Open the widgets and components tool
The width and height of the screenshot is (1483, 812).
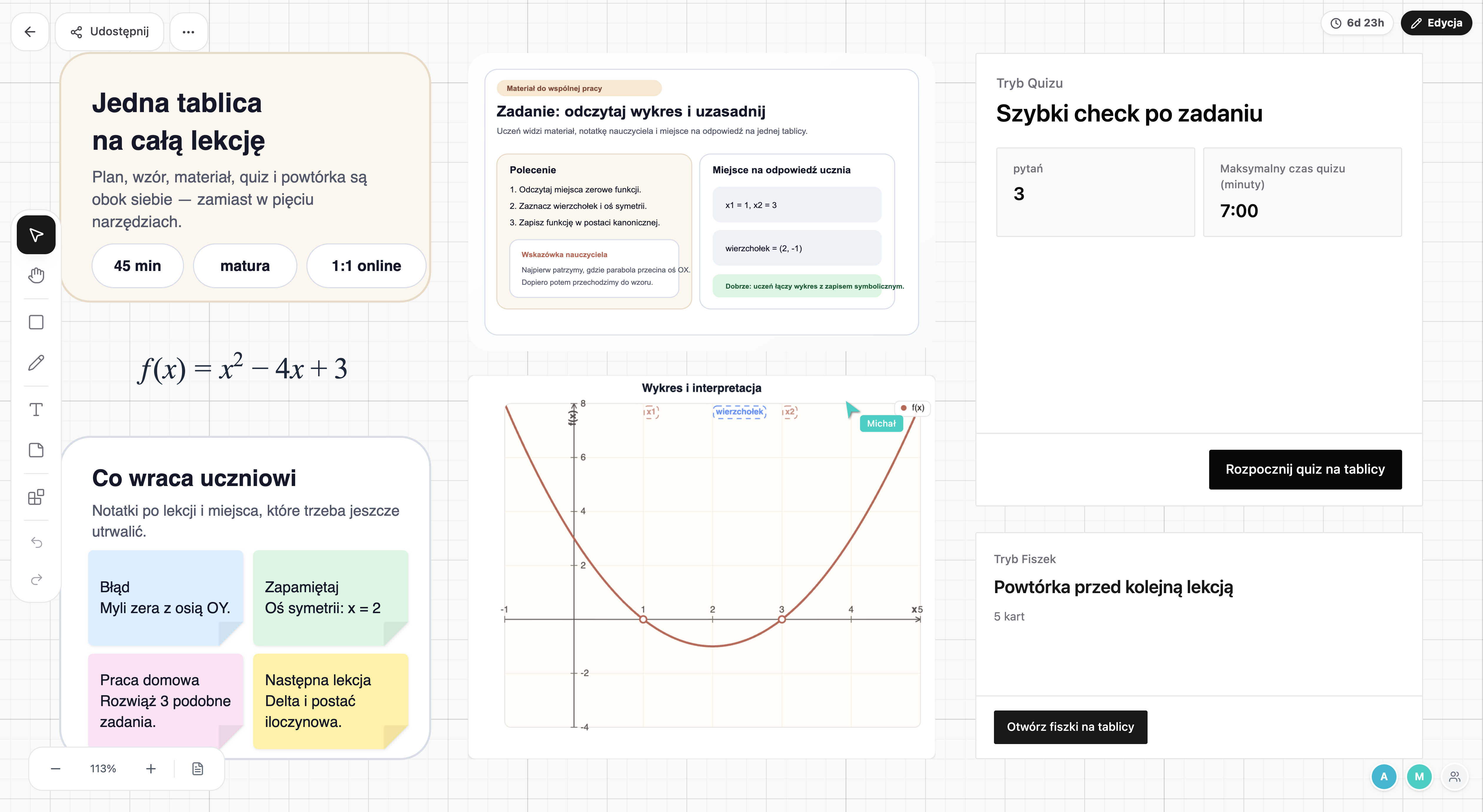click(36, 497)
